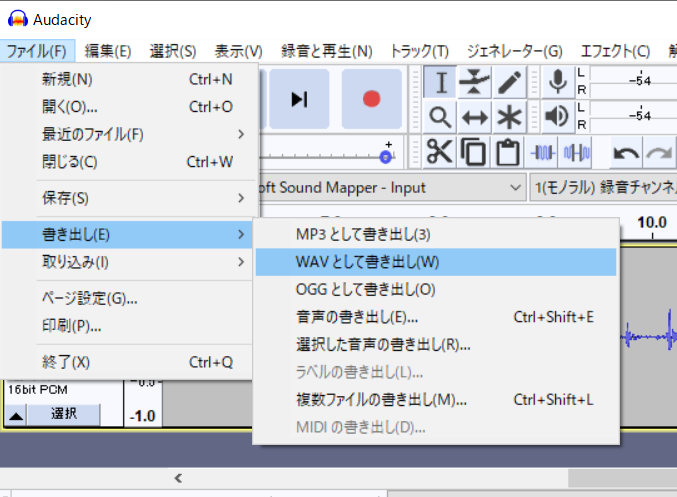The height and width of the screenshot is (497, 677).
Task: Click the Paste clipboard icon
Action: 507,152
